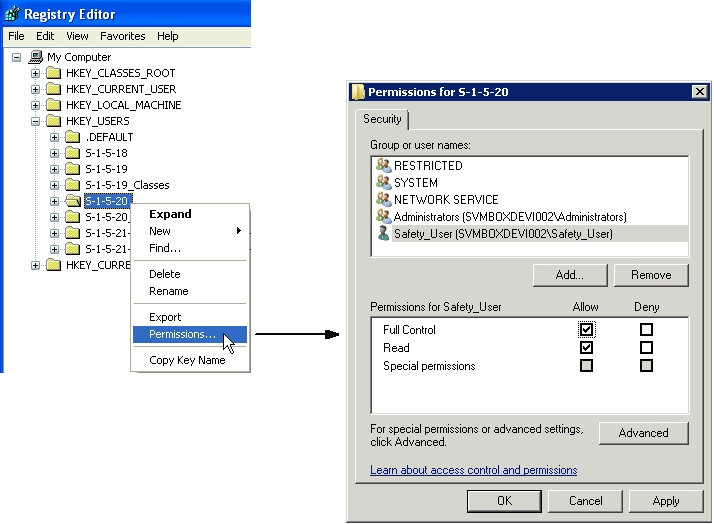The width and height of the screenshot is (714, 524).
Task: Open Learn about access control link
Action: coord(474,470)
